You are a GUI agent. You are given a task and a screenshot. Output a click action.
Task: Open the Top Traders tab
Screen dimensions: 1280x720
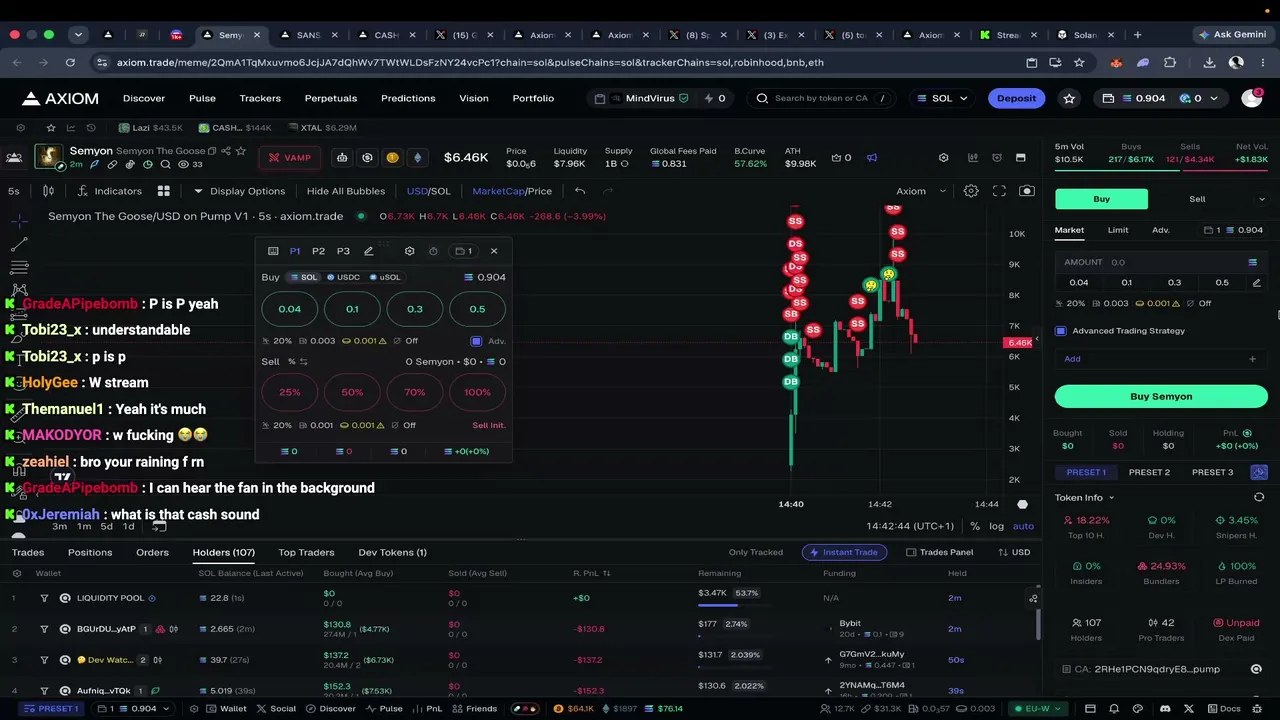[306, 552]
